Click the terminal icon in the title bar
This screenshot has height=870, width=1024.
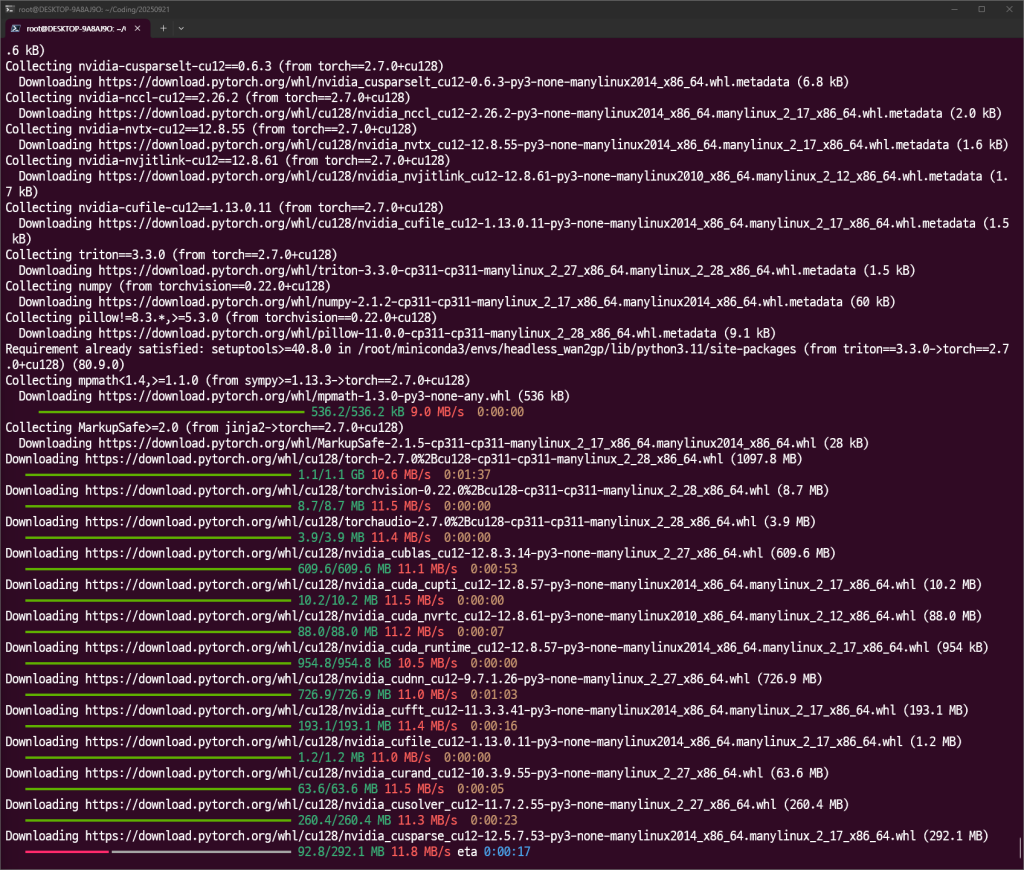(9, 8)
